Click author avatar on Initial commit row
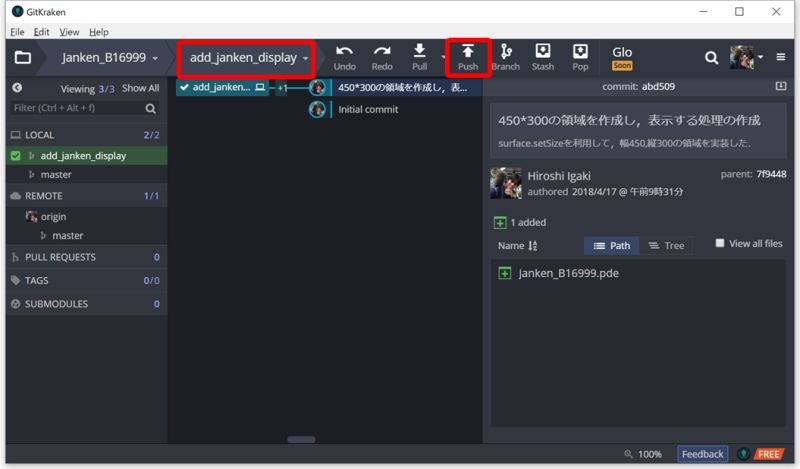This screenshot has width=800, height=469. pos(317,109)
